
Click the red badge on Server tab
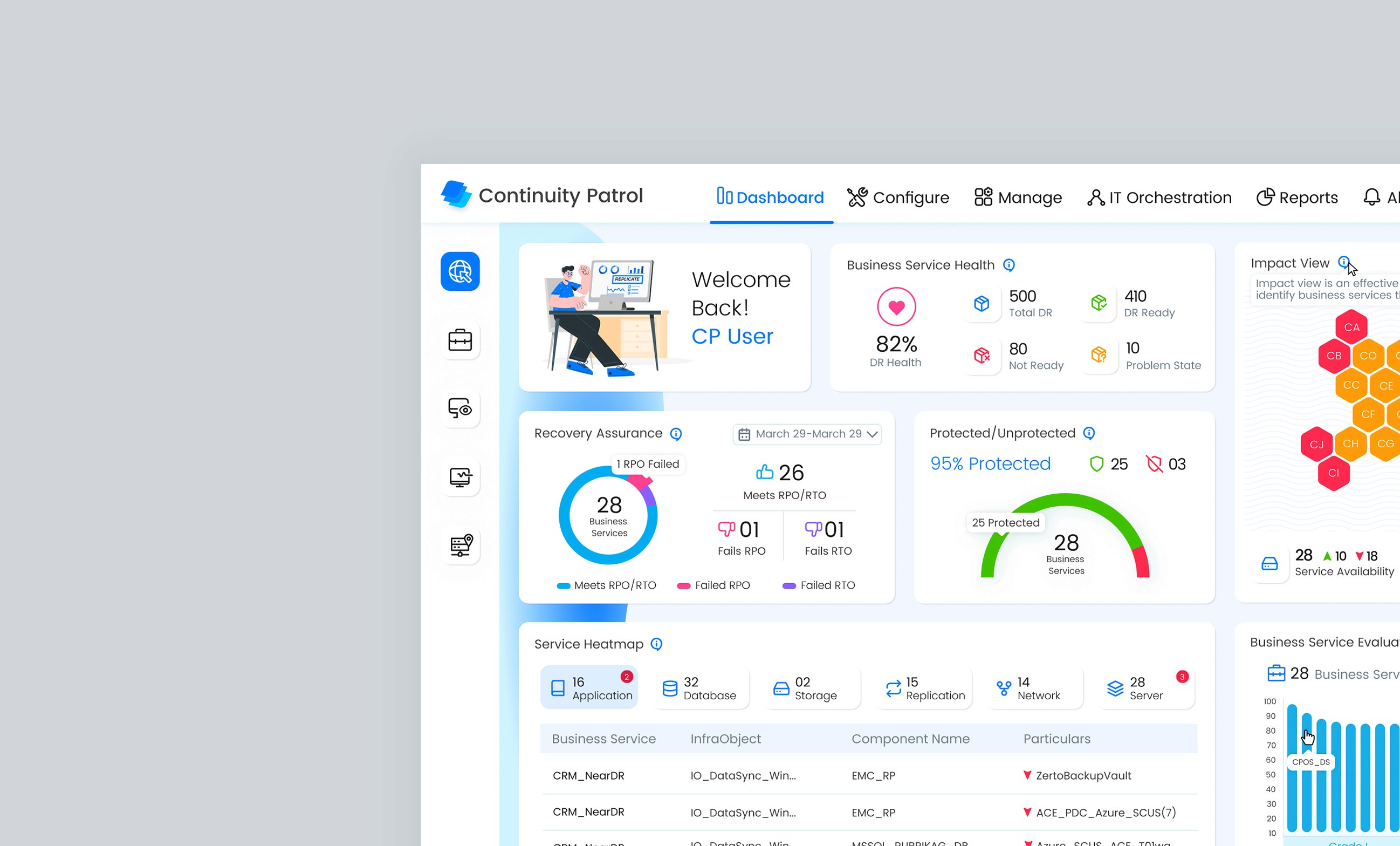[x=1182, y=677]
